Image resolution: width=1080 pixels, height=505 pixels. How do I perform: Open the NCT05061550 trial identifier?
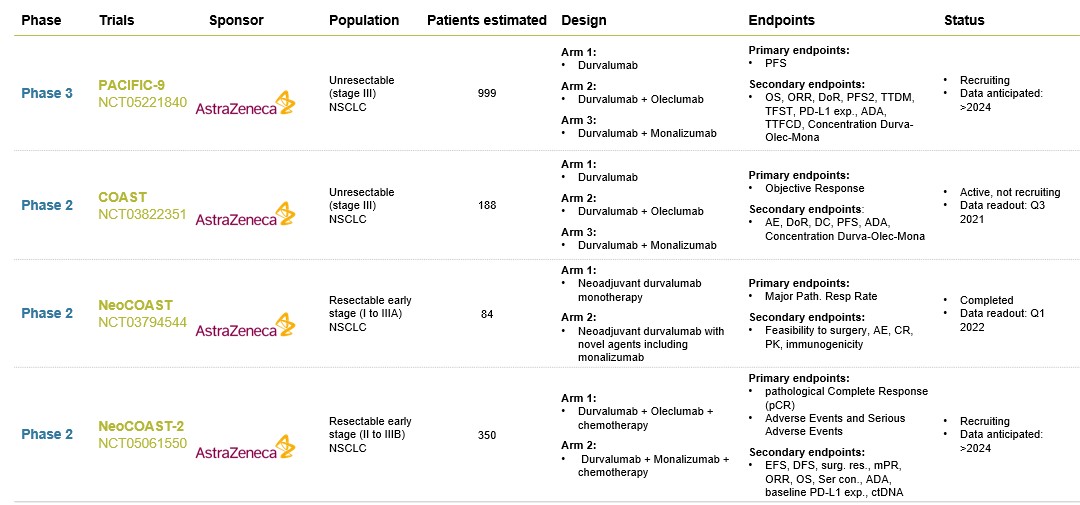point(142,443)
